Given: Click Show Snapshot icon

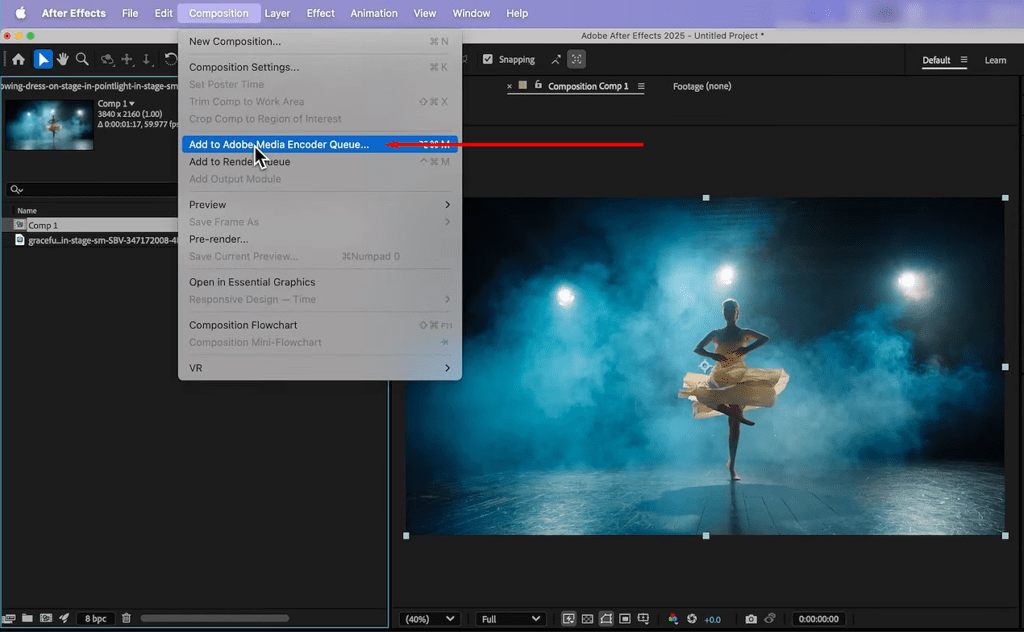Looking at the screenshot, I should pyautogui.click(x=770, y=619).
